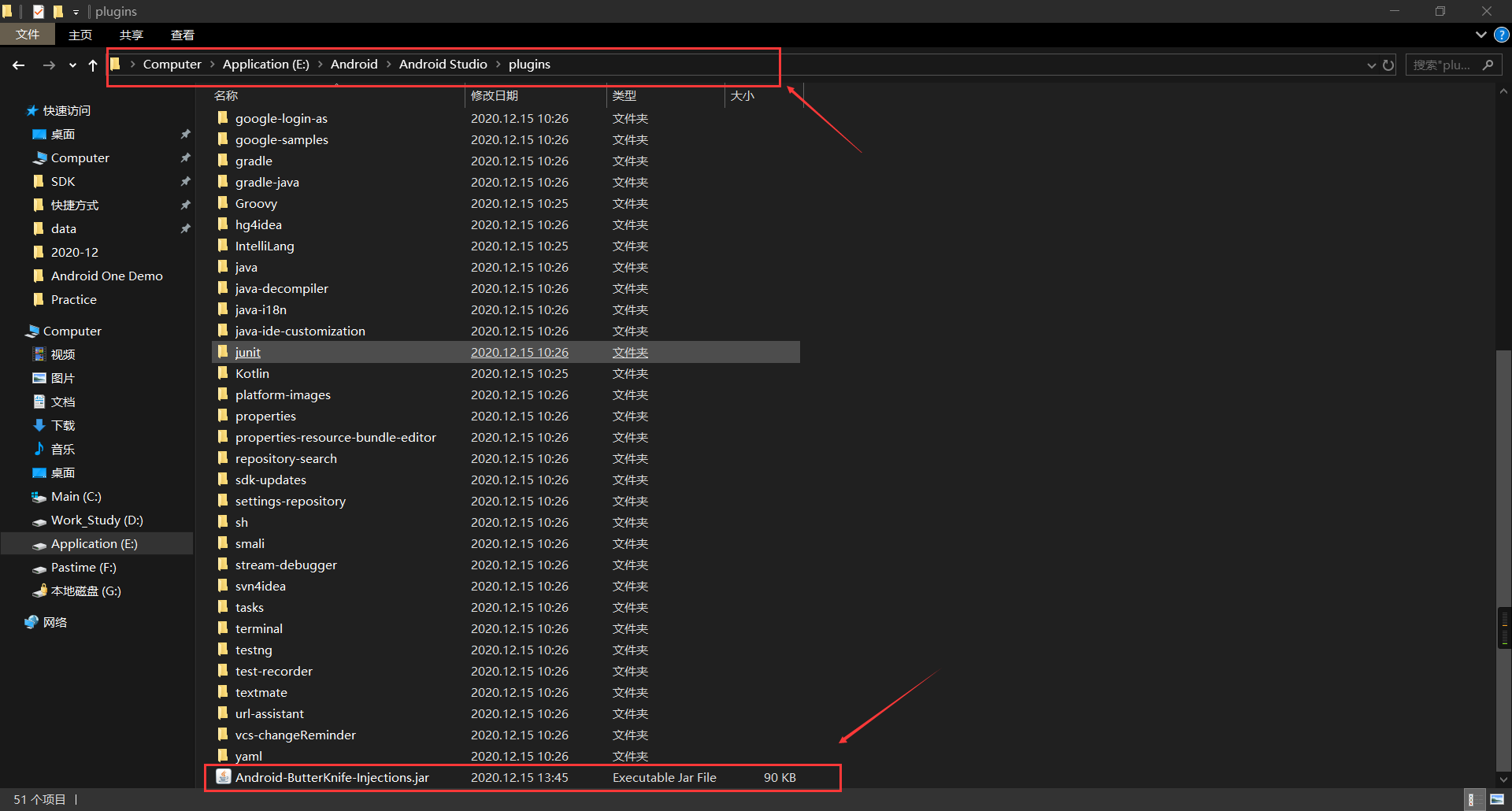Viewport: 1512px width, 811px height.
Task: Open 快捷方式 folder in sidebar
Action: (x=75, y=206)
